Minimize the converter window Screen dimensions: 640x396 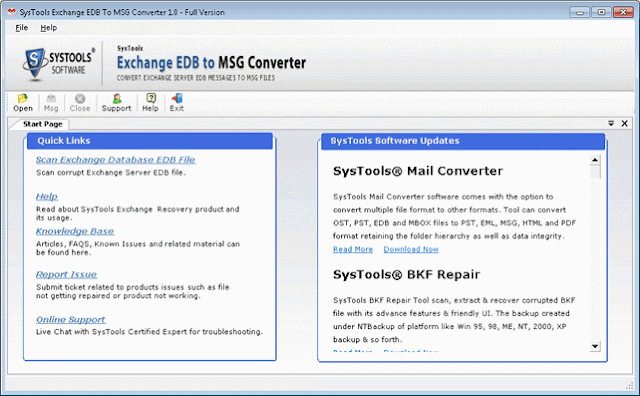pyautogui.click(x=580, y=12)
